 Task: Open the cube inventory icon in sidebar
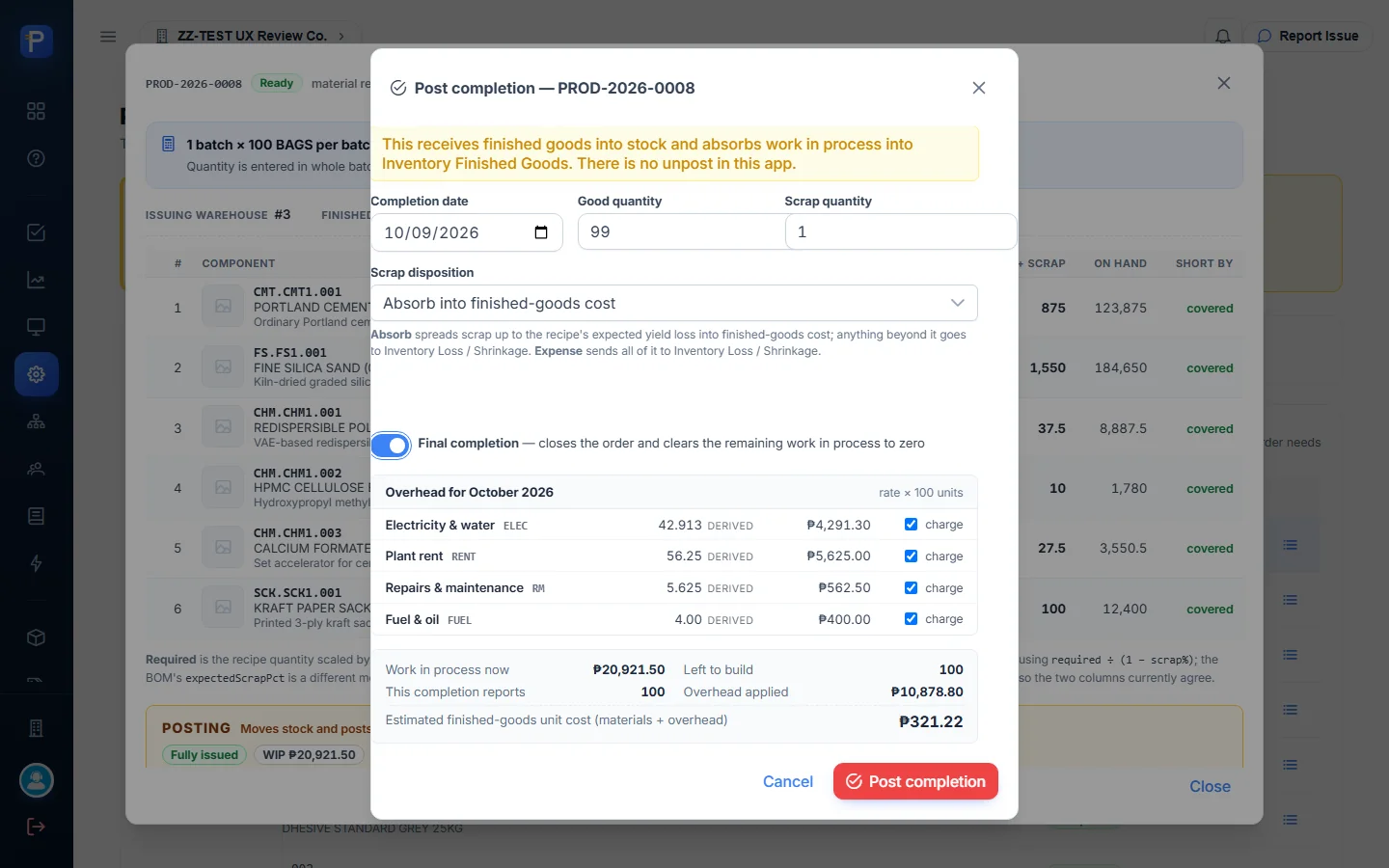[x=36, y=637]
